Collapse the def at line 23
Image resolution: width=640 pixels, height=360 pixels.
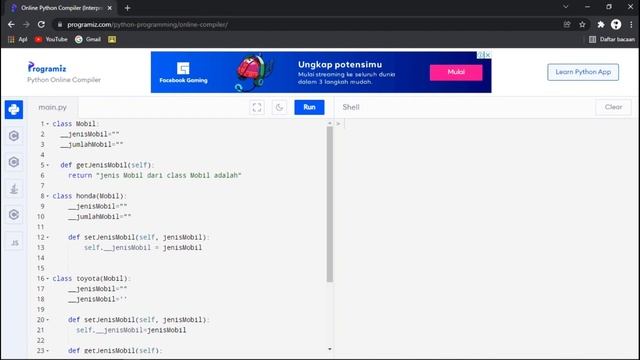[48, 351]
